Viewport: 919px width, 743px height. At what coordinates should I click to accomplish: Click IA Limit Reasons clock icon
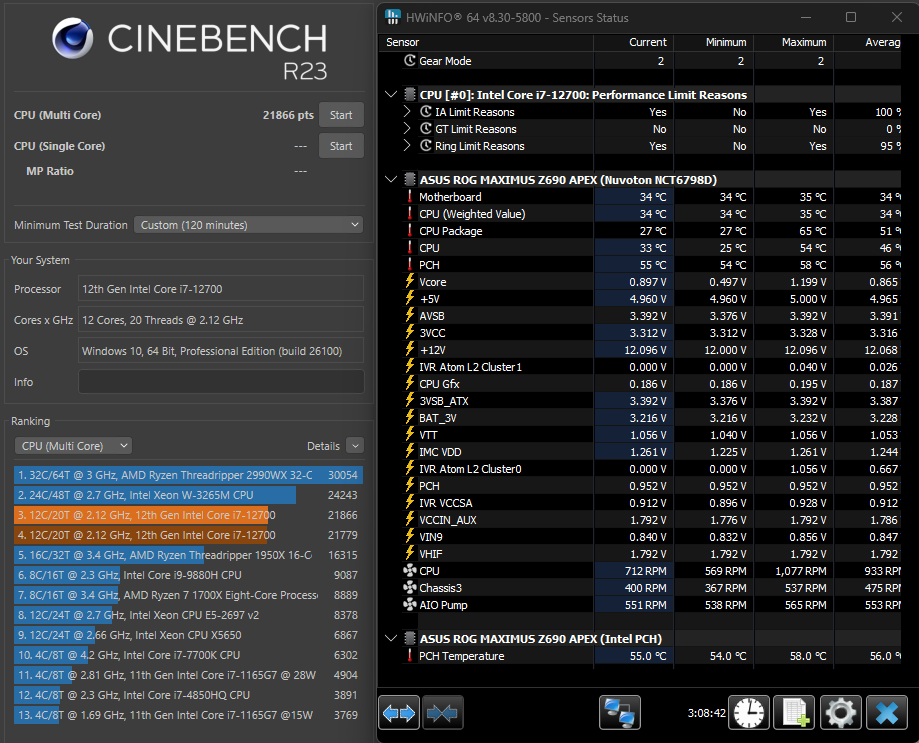pos(426,111)
